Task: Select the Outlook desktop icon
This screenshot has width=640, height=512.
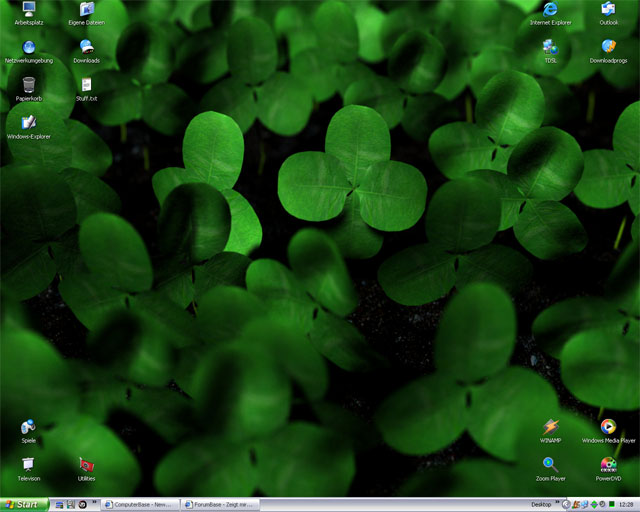Action: pyautogui.click(x=608, y=13)
